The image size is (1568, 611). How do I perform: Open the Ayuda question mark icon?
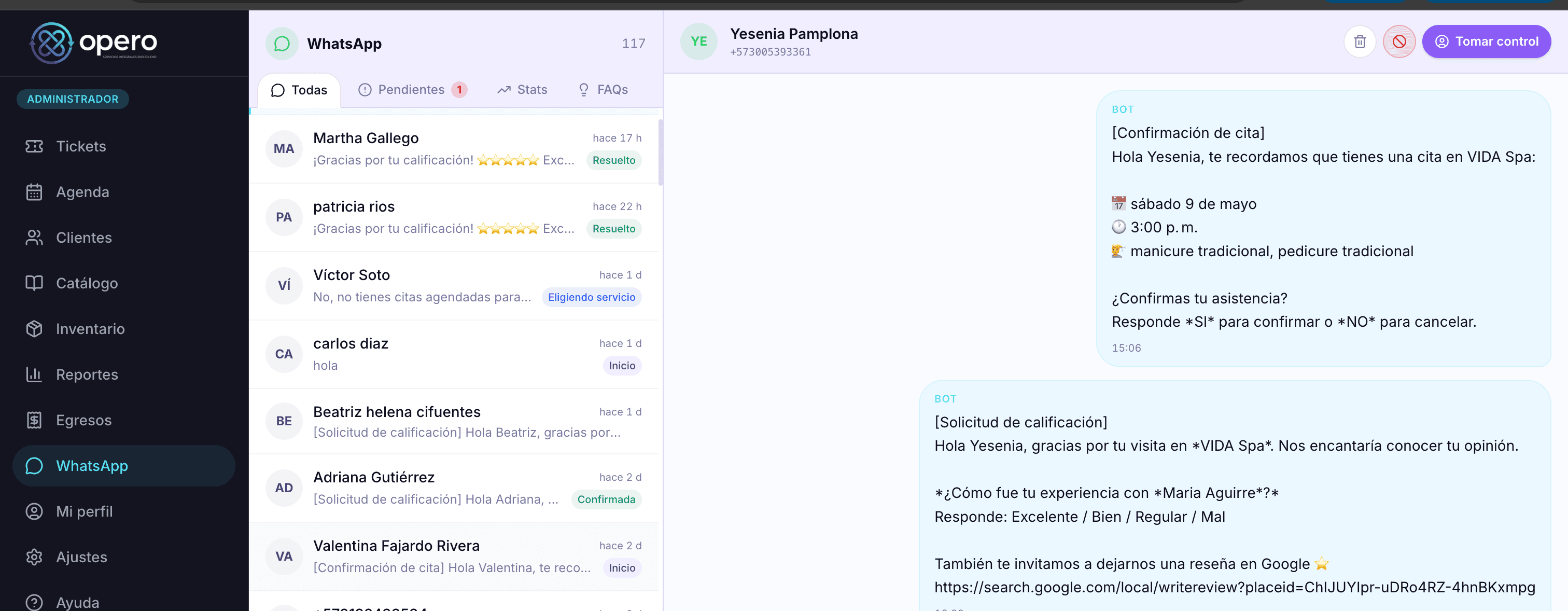click(x=34, y=602)
